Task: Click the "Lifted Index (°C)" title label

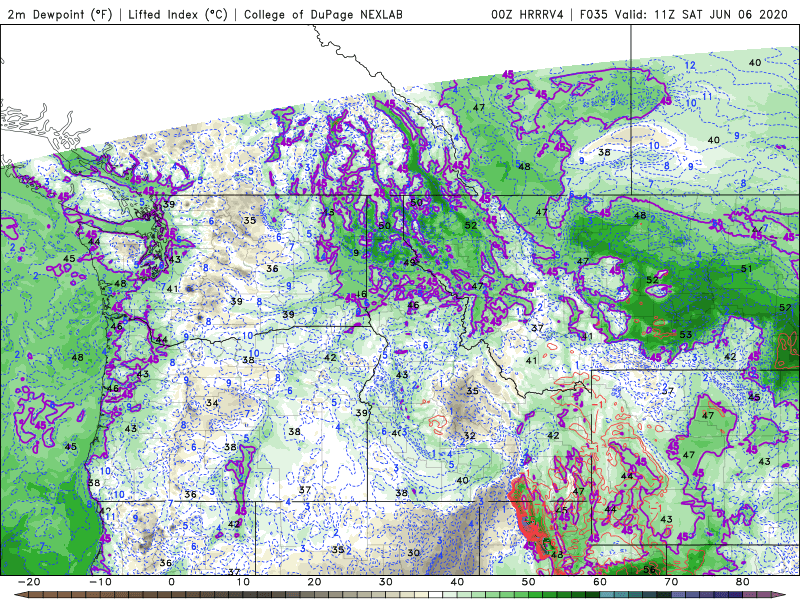Action: [x=178, y=15]
